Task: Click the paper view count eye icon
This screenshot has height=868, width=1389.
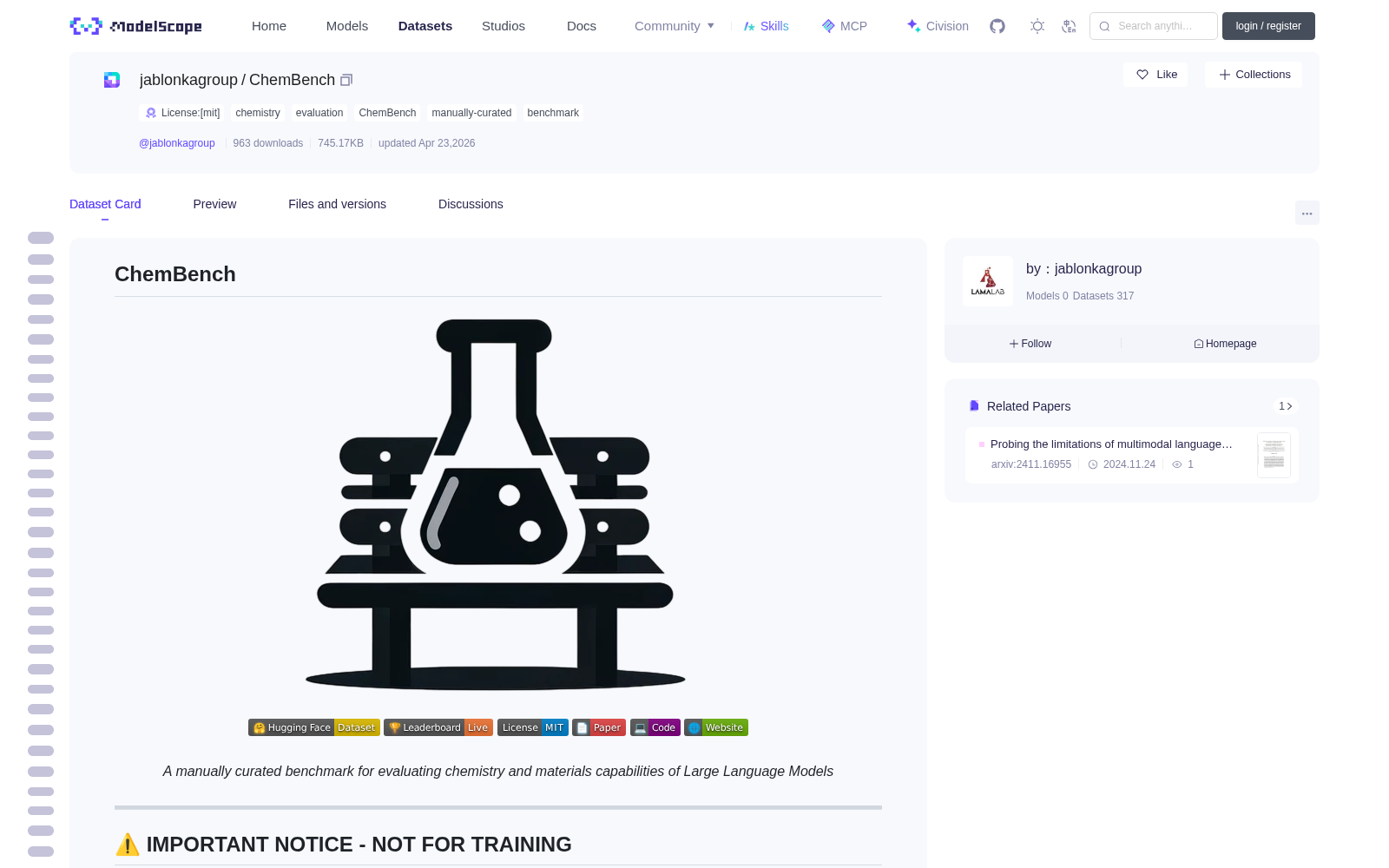Action: pos(1177,464)
